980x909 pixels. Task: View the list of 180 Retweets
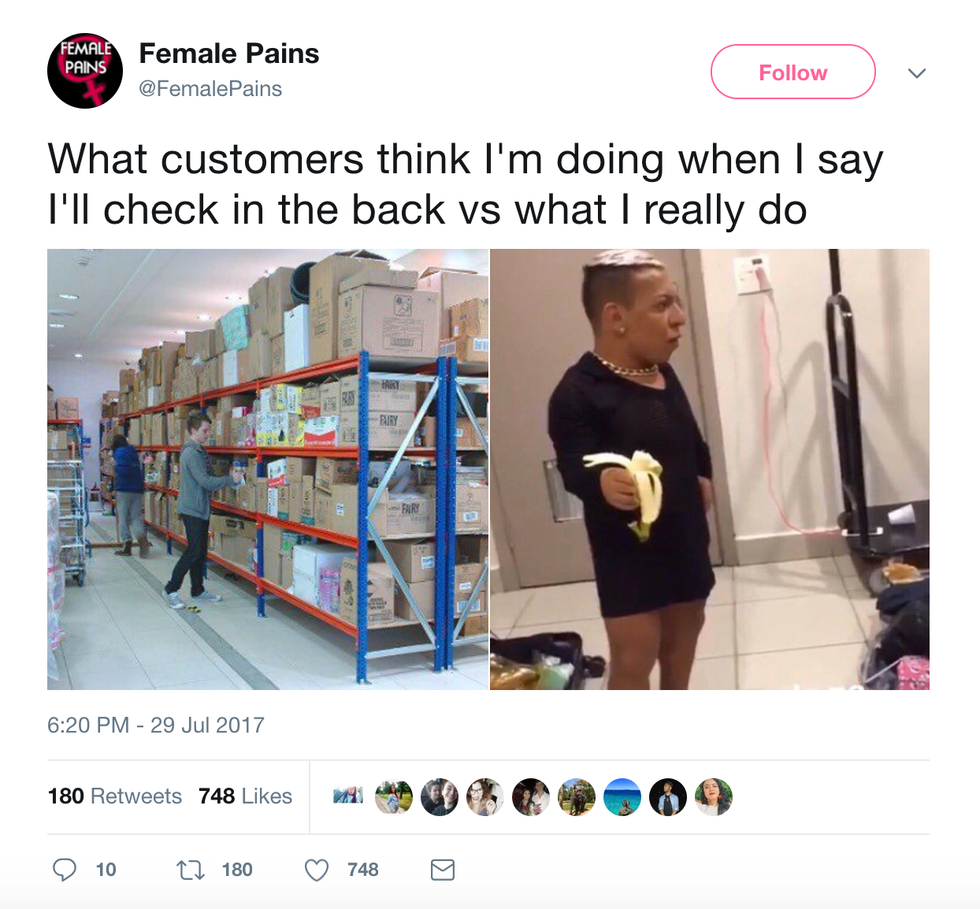(115, 796)
